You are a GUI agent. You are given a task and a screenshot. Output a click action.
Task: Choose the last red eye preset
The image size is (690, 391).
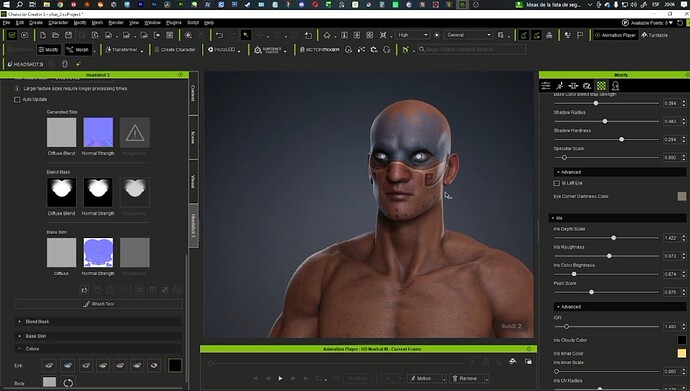(x=154, y=365)
